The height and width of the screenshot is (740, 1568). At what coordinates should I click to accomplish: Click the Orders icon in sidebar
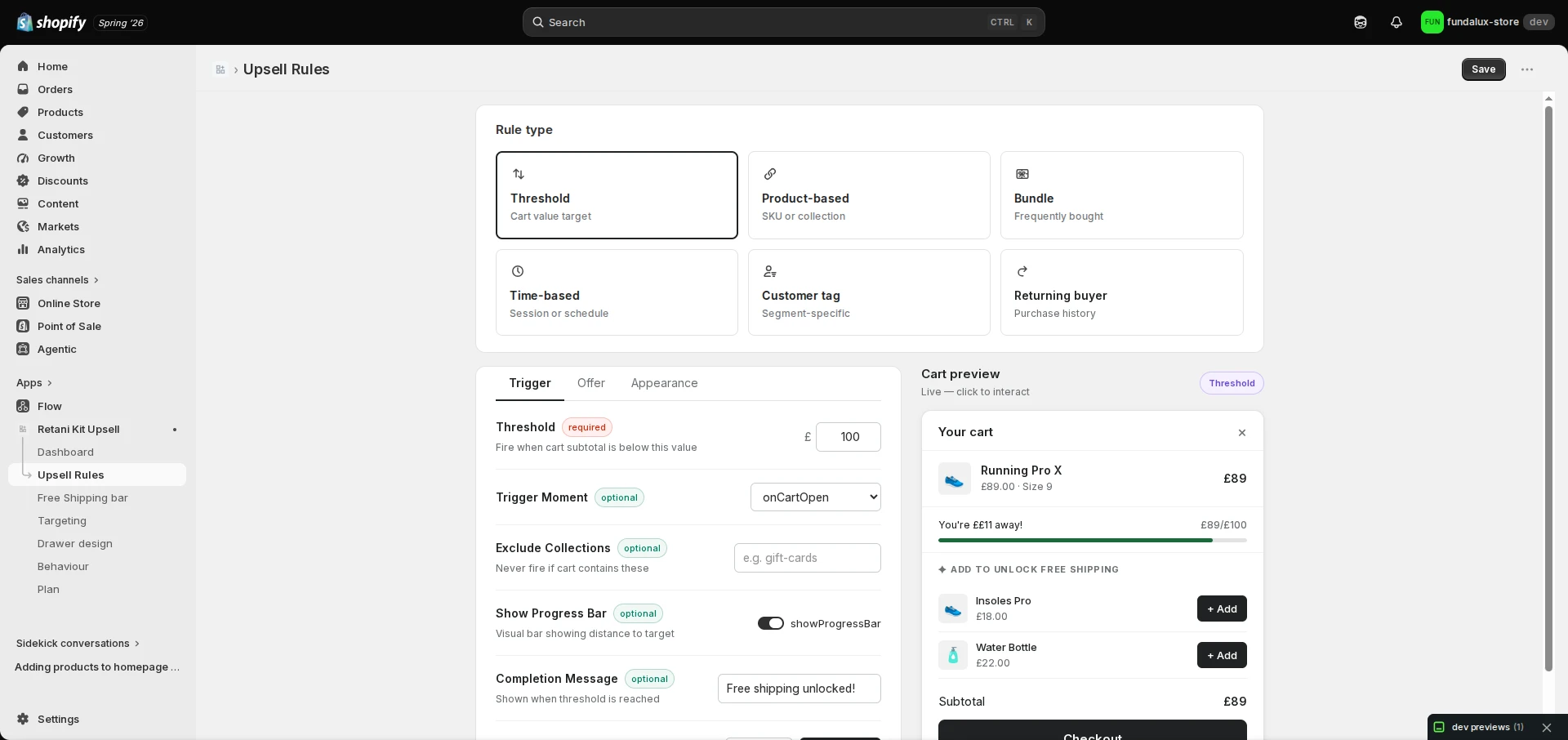click(x=23, y=89)
